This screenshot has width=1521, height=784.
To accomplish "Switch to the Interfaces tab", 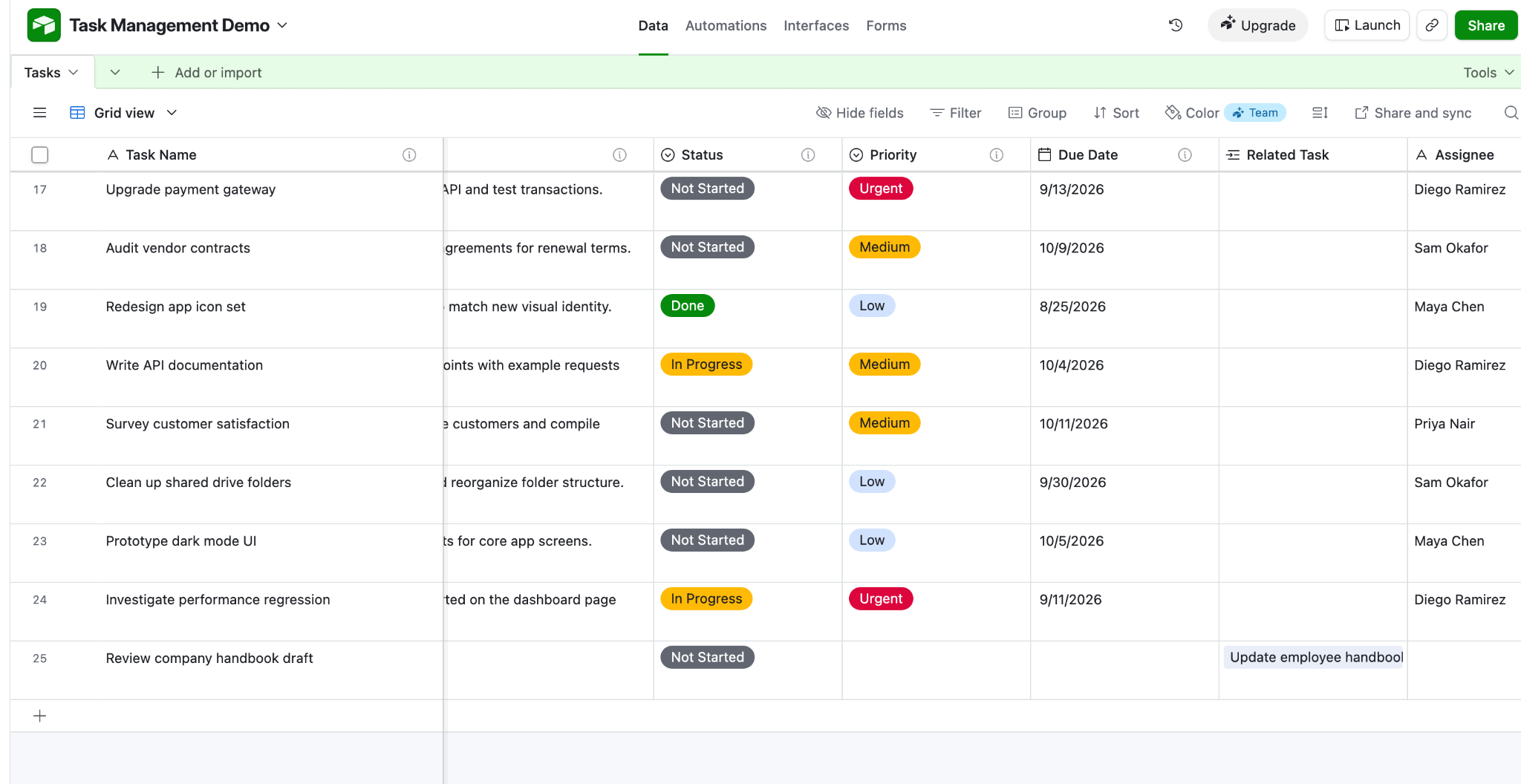I will pos(816,25).
